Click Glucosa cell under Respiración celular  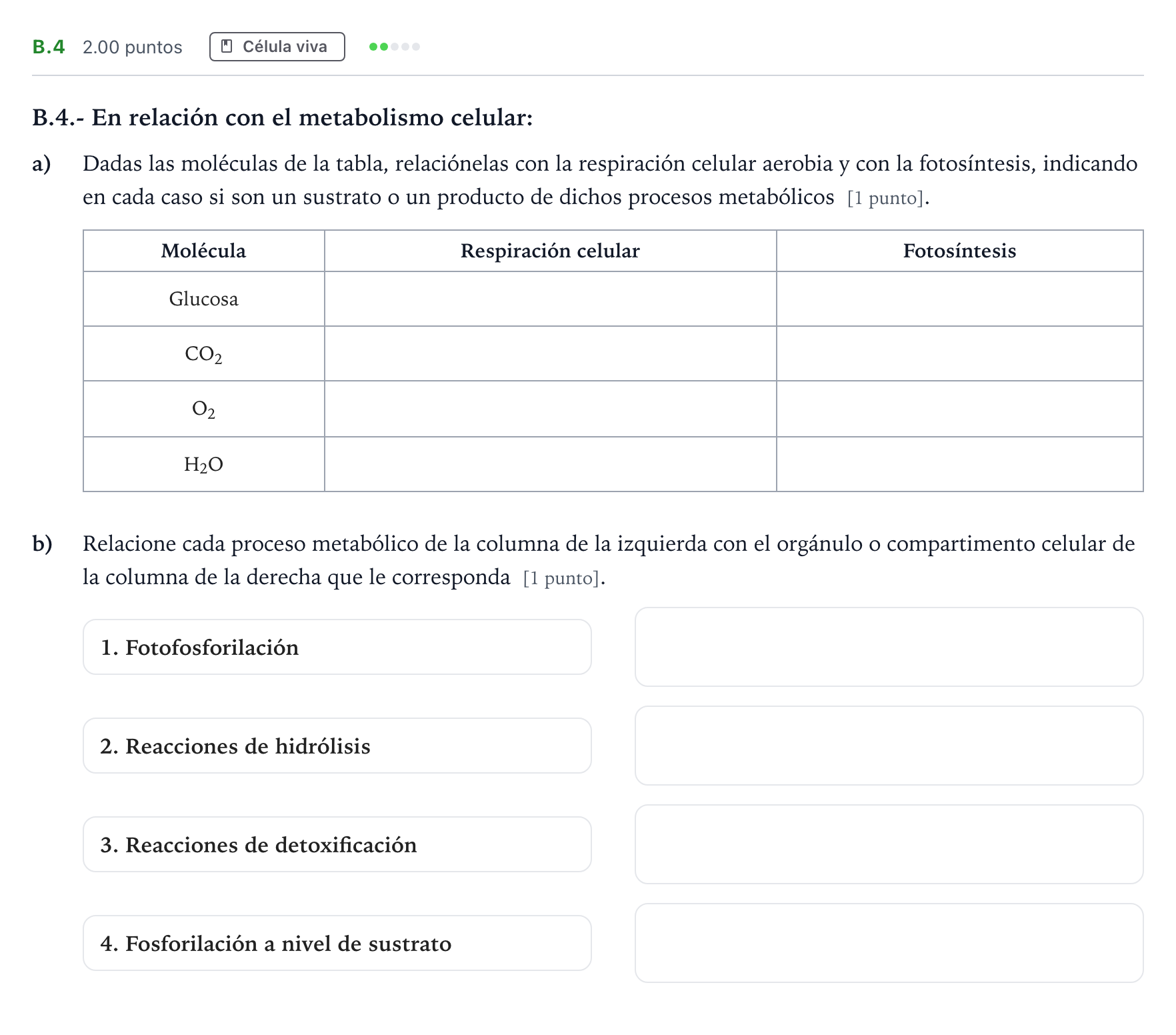(x=550, y=299)
